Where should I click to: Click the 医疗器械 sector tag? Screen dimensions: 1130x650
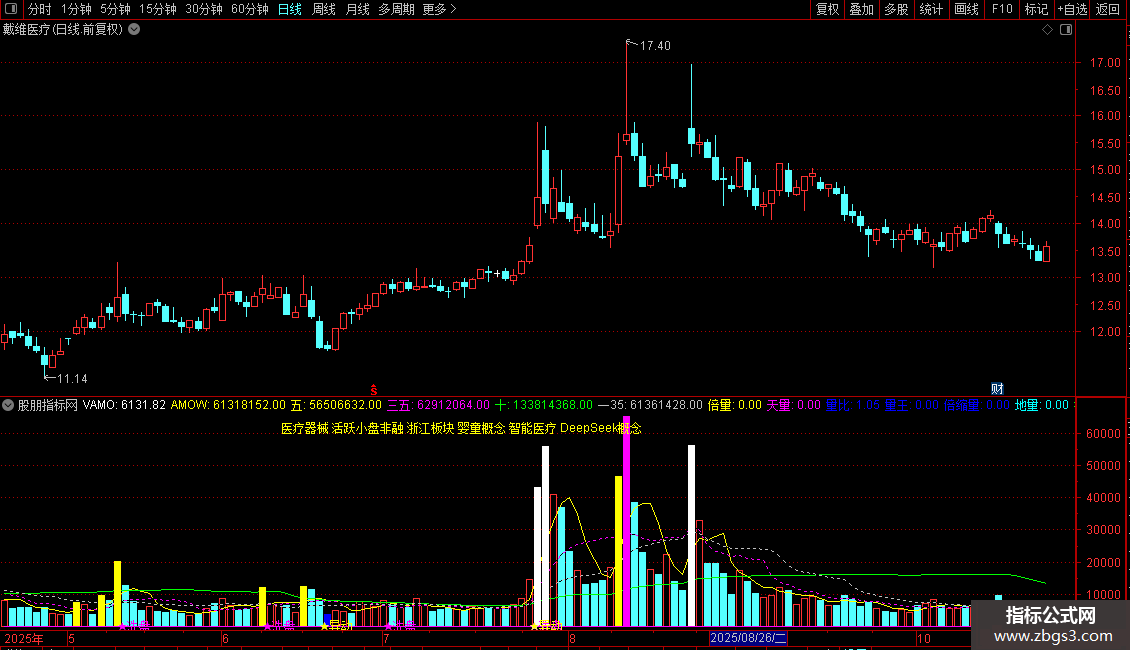(304, 428)
